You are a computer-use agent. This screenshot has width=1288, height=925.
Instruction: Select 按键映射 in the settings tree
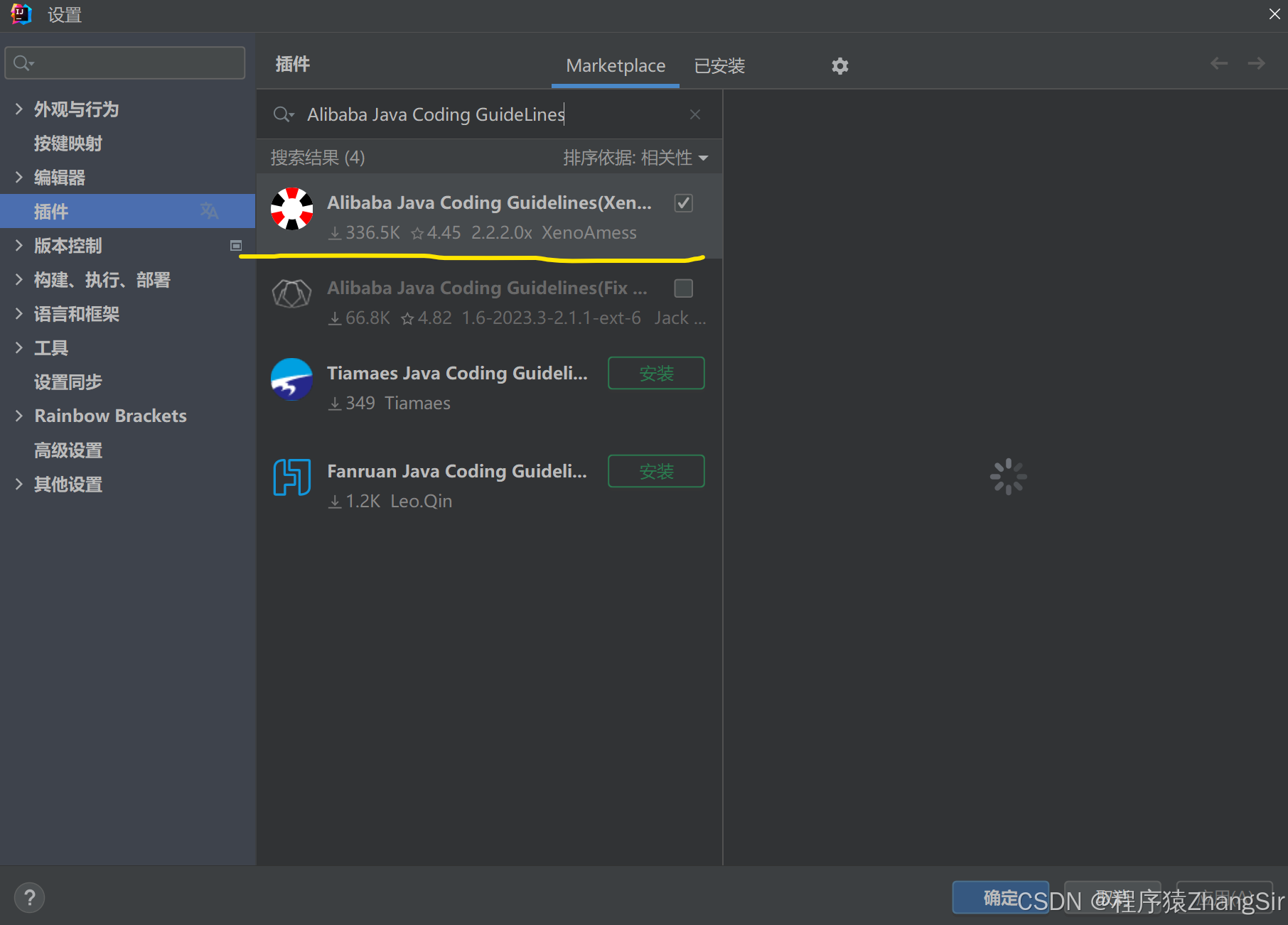tap(68, 144)
